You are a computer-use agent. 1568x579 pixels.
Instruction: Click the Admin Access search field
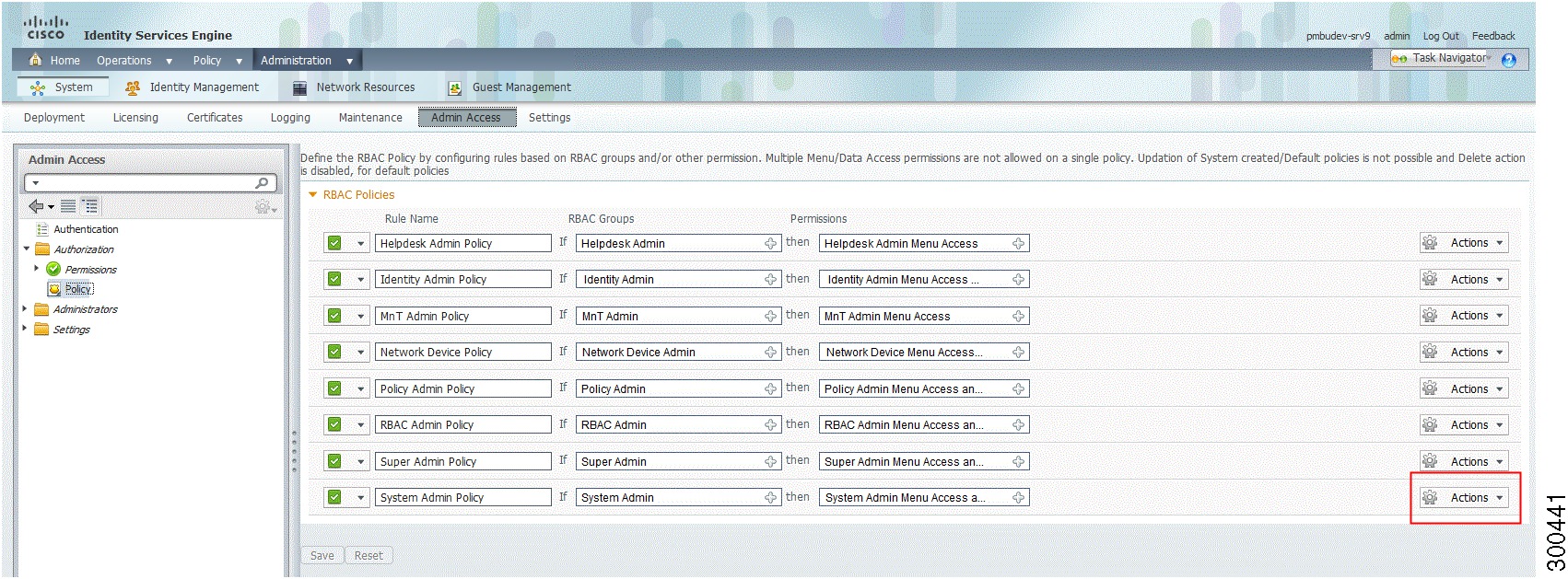(x=151, y=183)
